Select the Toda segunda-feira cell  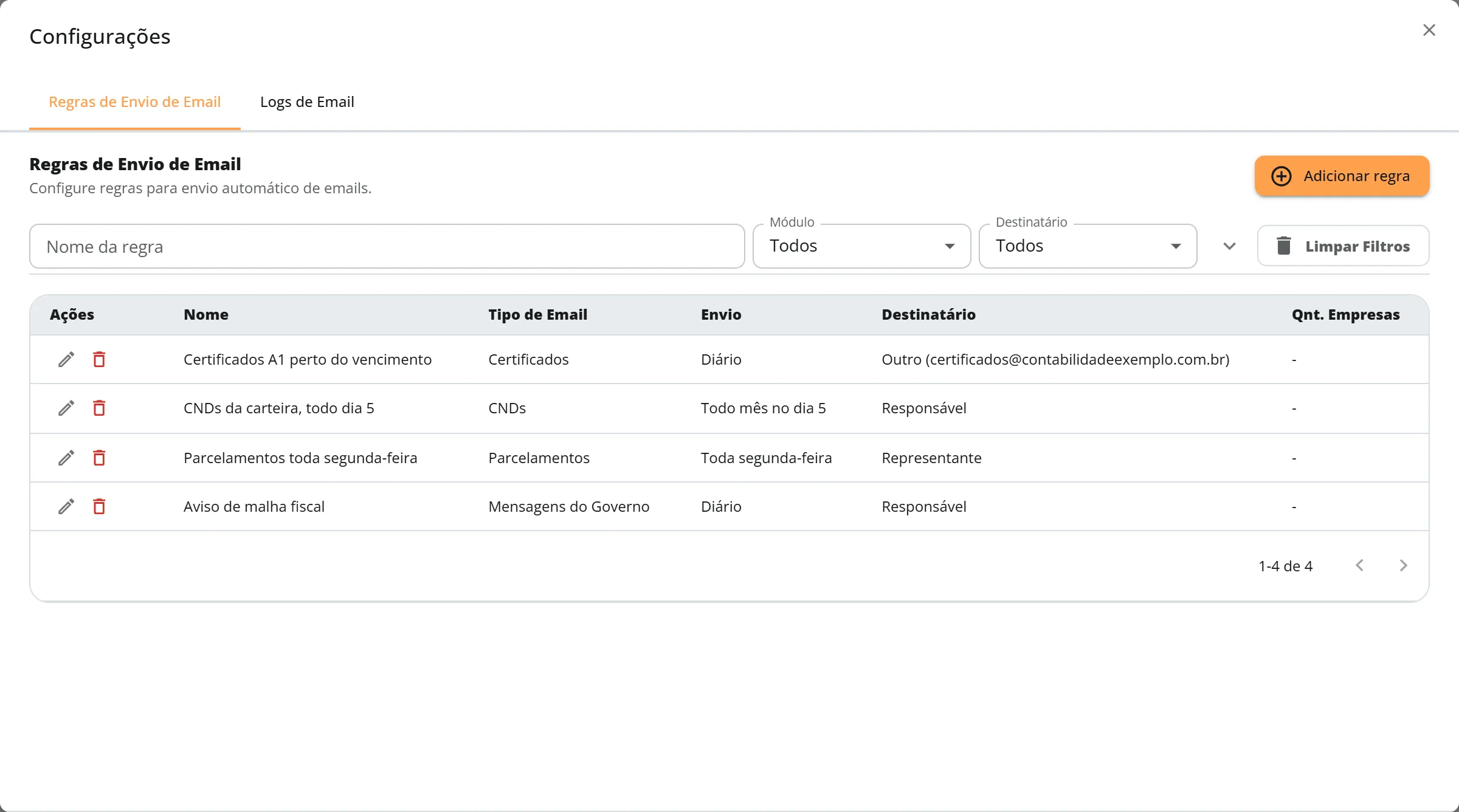tap(766, 458)
